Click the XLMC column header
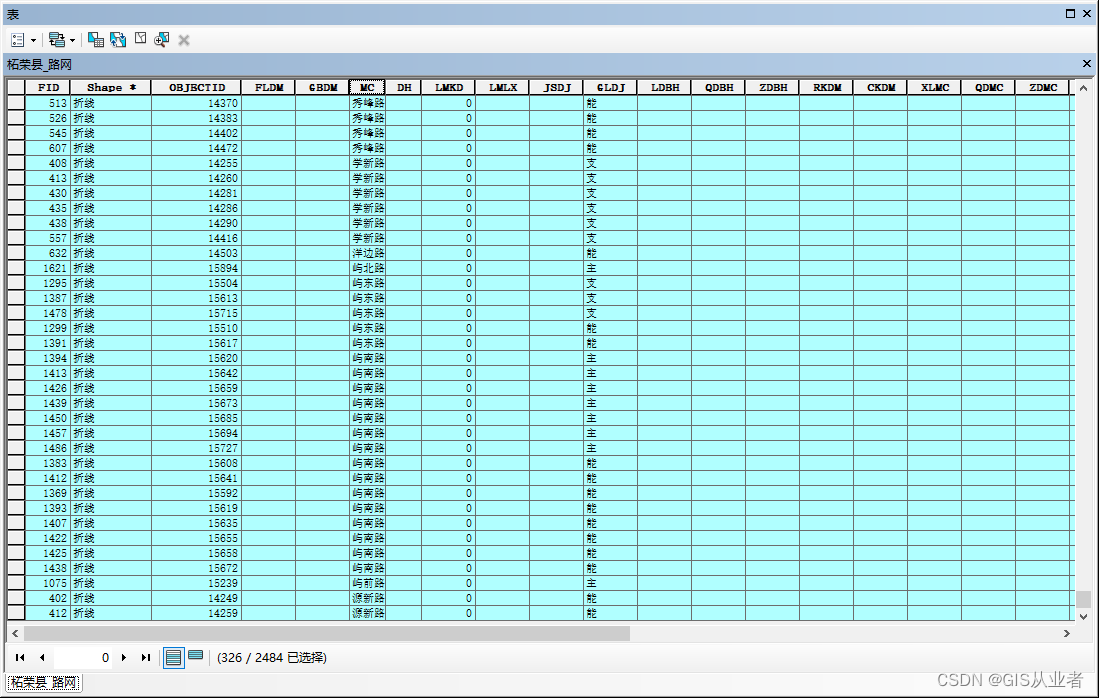Viewport: 1099px width, 698px height. (934, 88)
